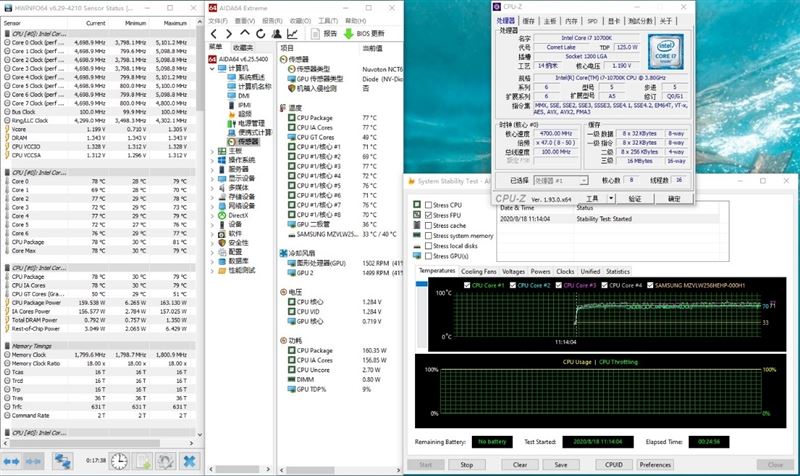Open AIDA64 工具(T) menu
Viewport: 800px width, 476px height.
coord(328,21)
